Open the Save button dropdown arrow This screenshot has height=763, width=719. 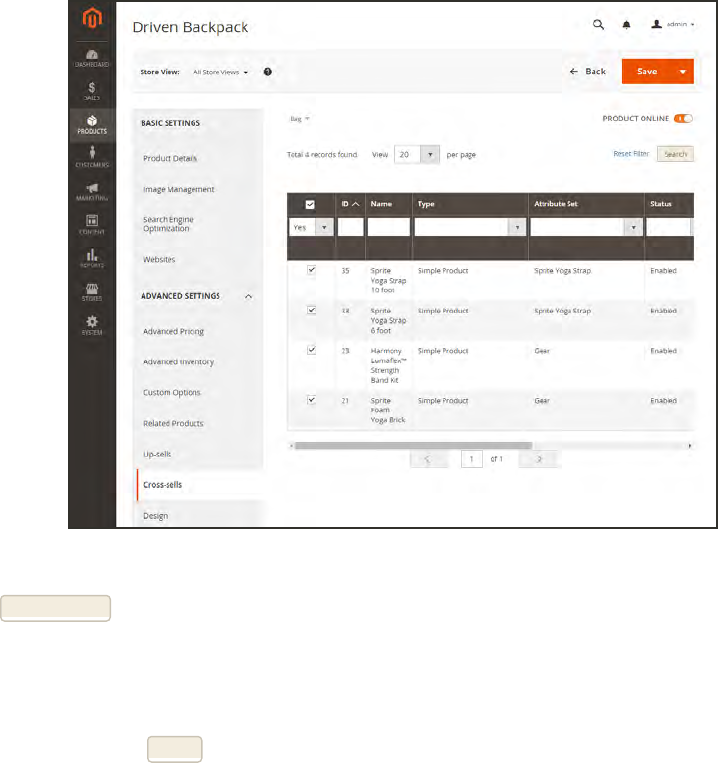683,72
